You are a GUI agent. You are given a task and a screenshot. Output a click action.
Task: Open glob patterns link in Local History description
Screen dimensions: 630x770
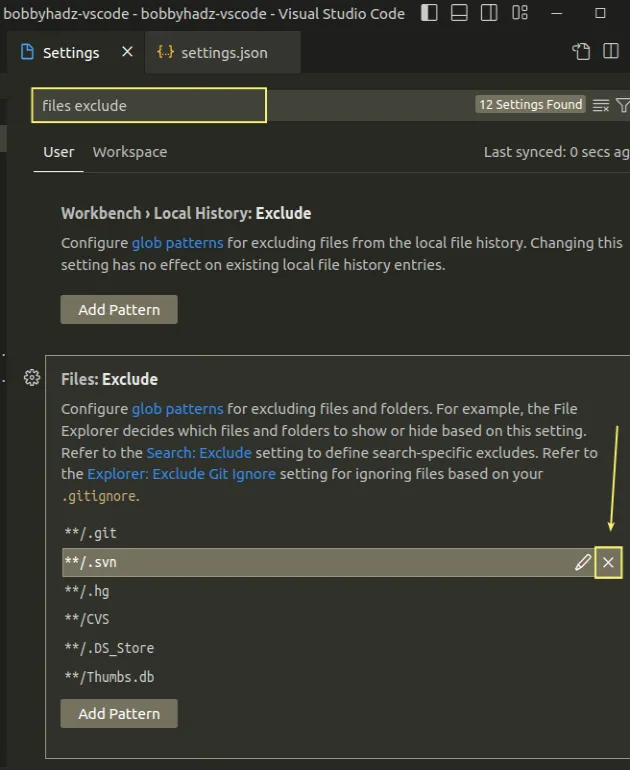pyautogui.click(x=177, y=243)
